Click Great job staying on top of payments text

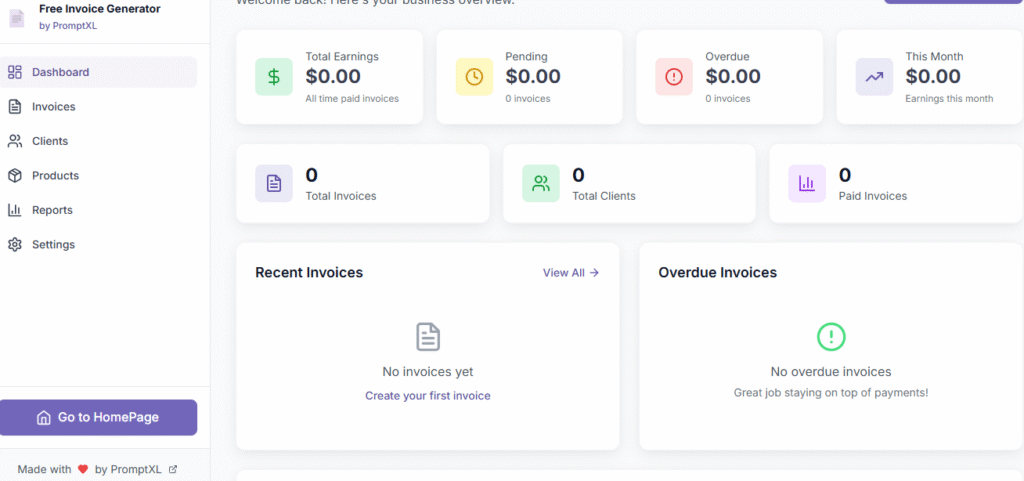tap(831, 393)
